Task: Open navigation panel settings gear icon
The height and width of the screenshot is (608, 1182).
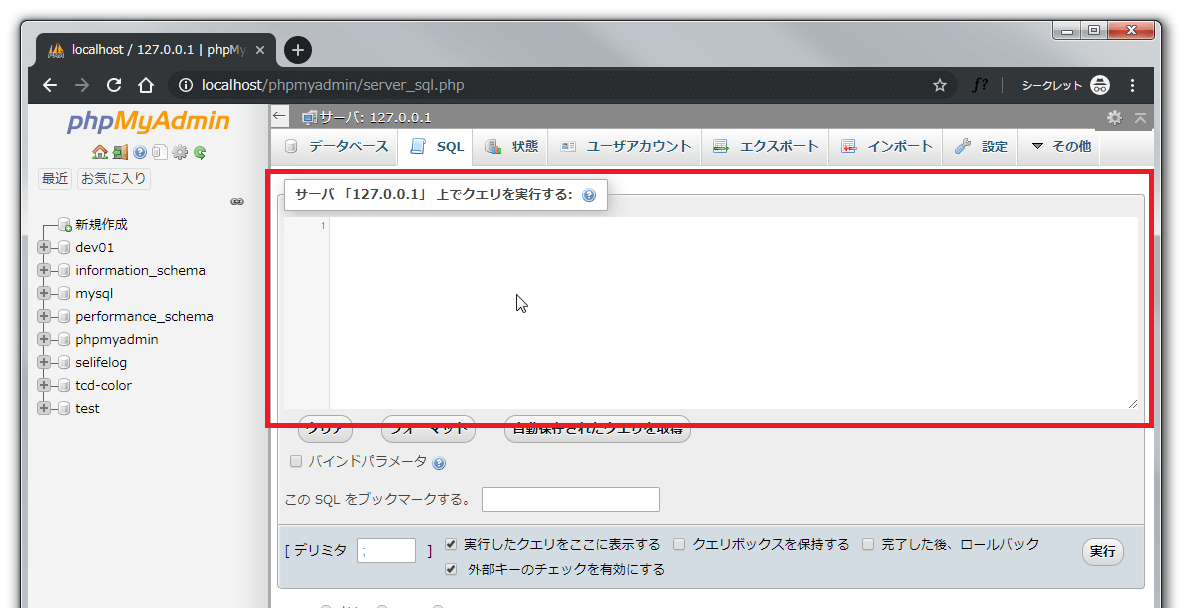Action: pos(180,153)
